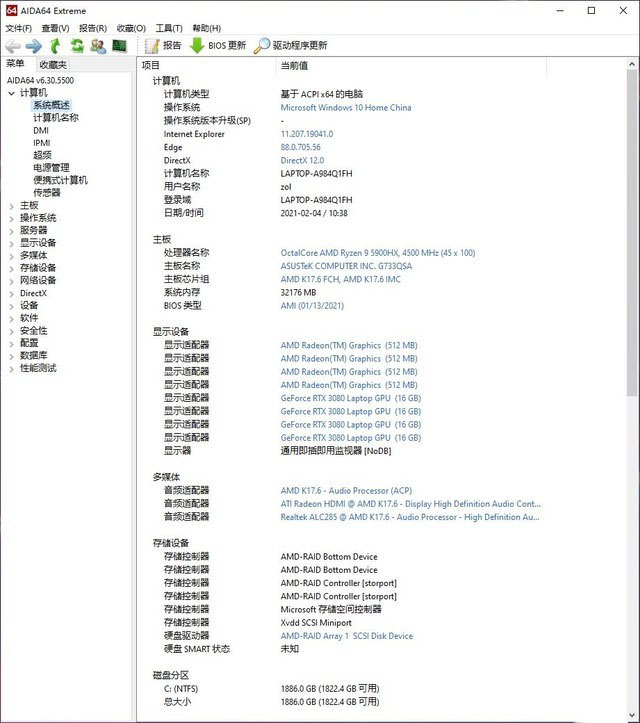Open the OctalCore AMD Ryzen 9 5900HX link
This screenshot has width=640, height=723.
tap(378, 253)
